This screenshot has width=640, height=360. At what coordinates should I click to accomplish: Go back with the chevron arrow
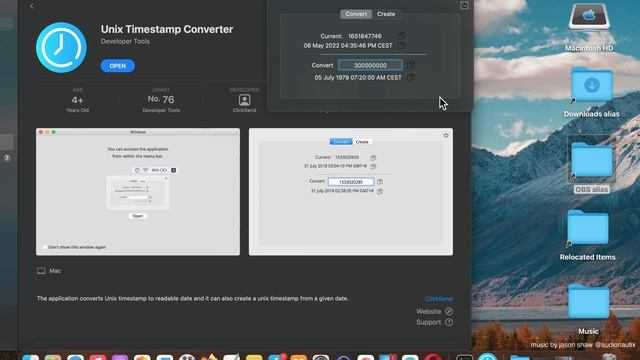coord(32,6)
